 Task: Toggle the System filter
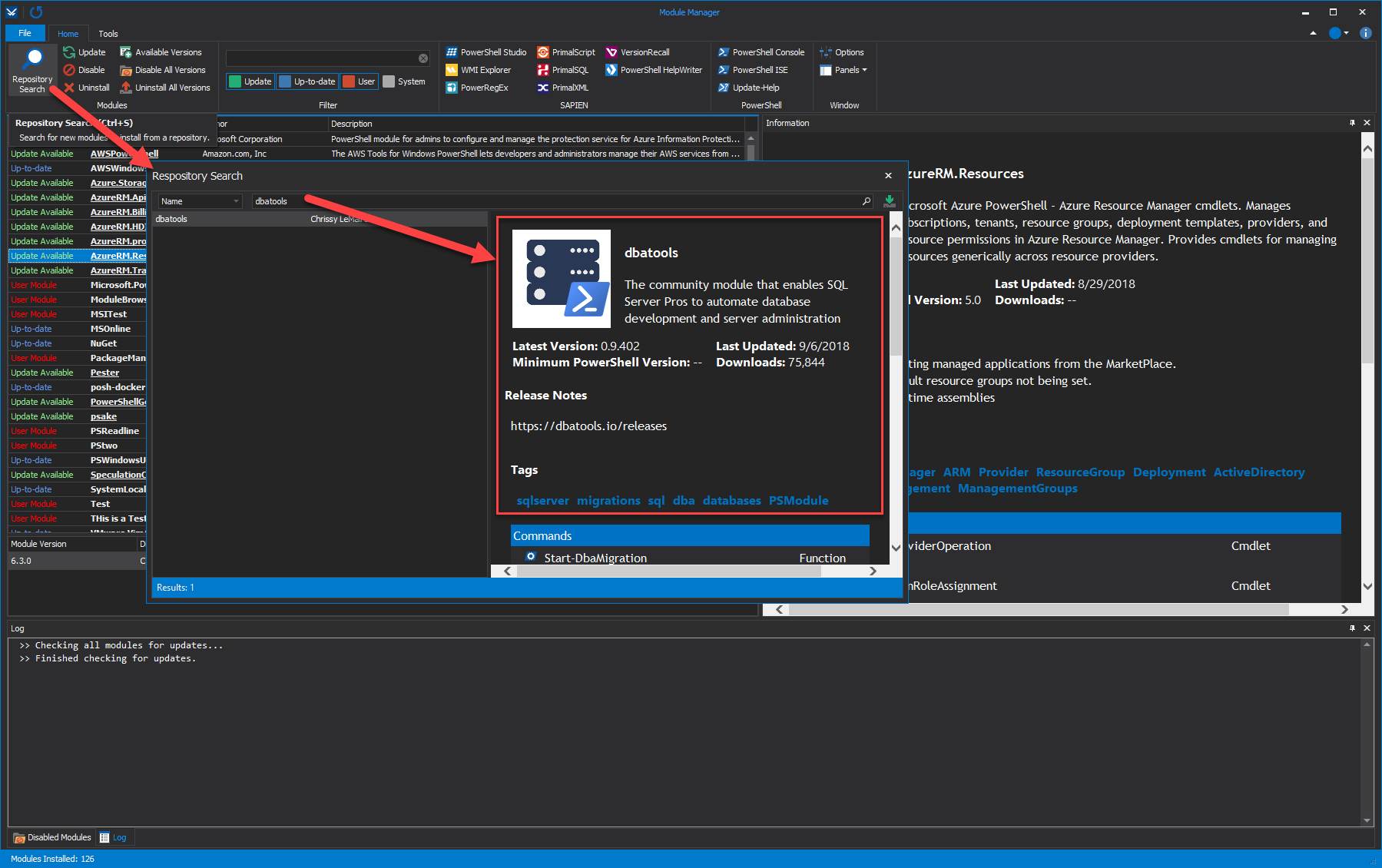pos(404,81)
